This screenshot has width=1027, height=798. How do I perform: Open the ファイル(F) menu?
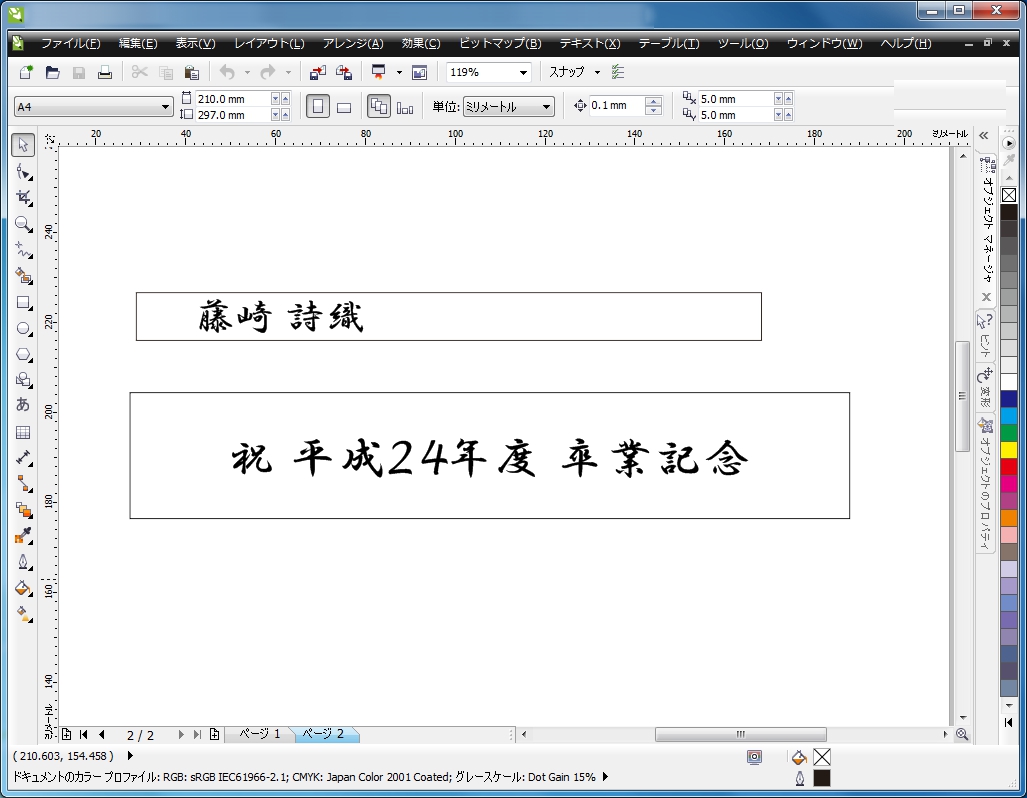coord(71,43)
